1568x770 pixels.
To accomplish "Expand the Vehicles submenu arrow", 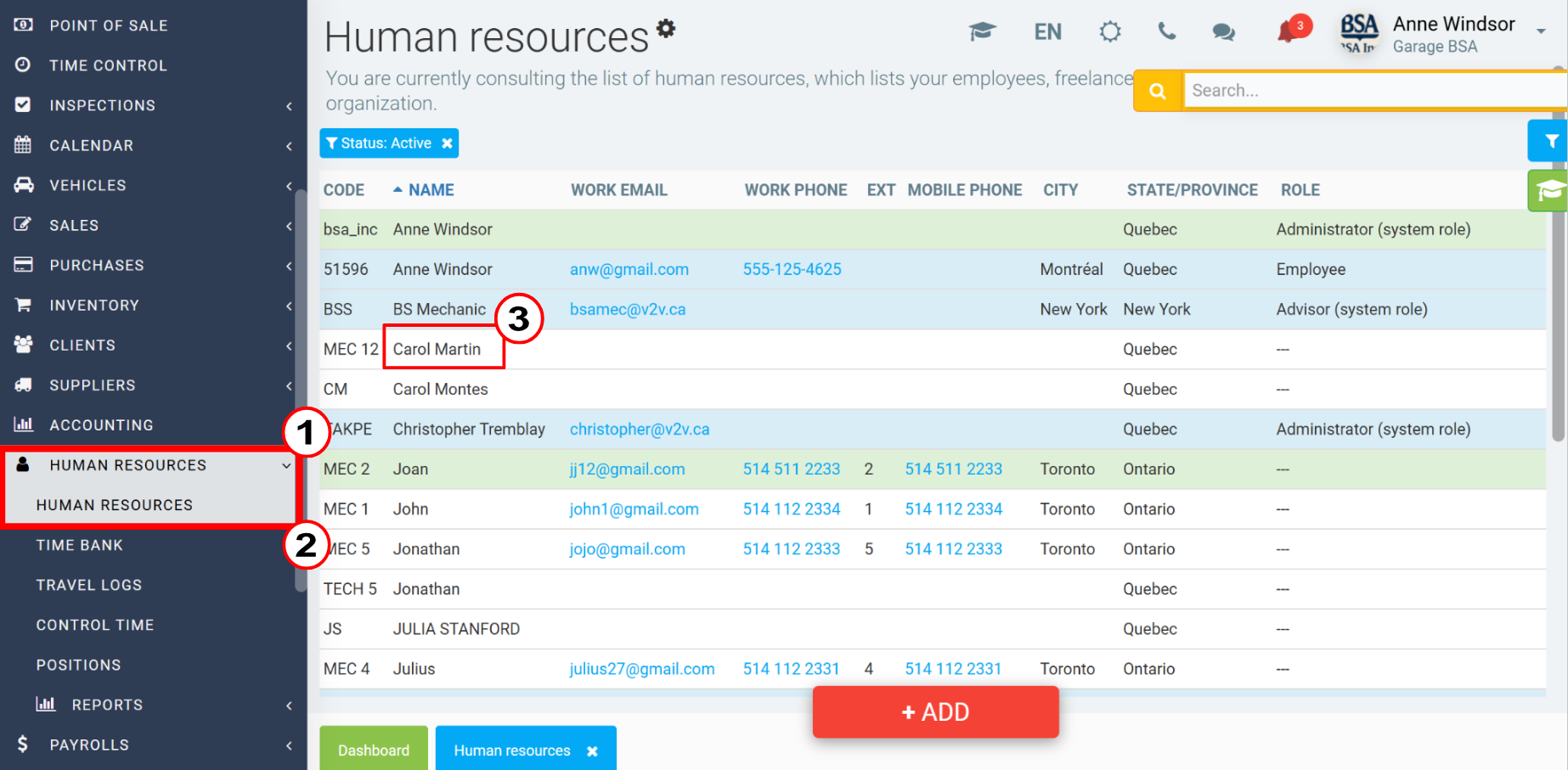I will click(x=289, y=186).
